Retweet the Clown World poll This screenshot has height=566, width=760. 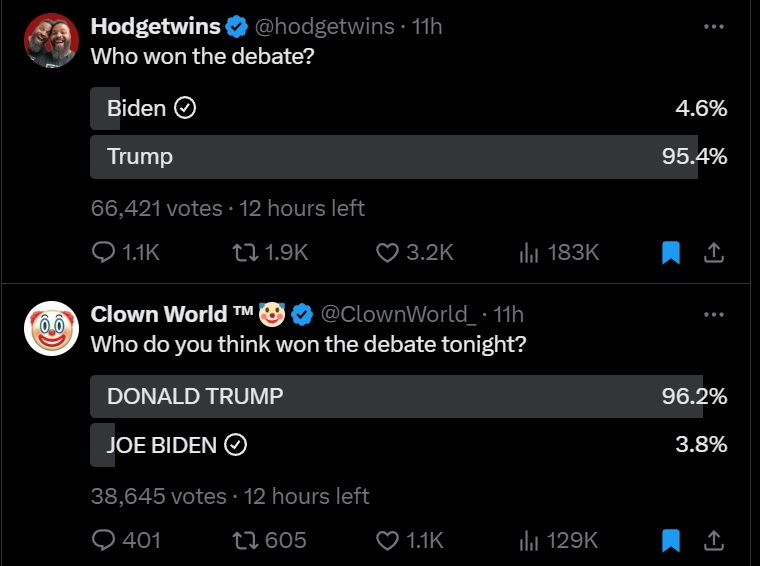click(245, 540)
